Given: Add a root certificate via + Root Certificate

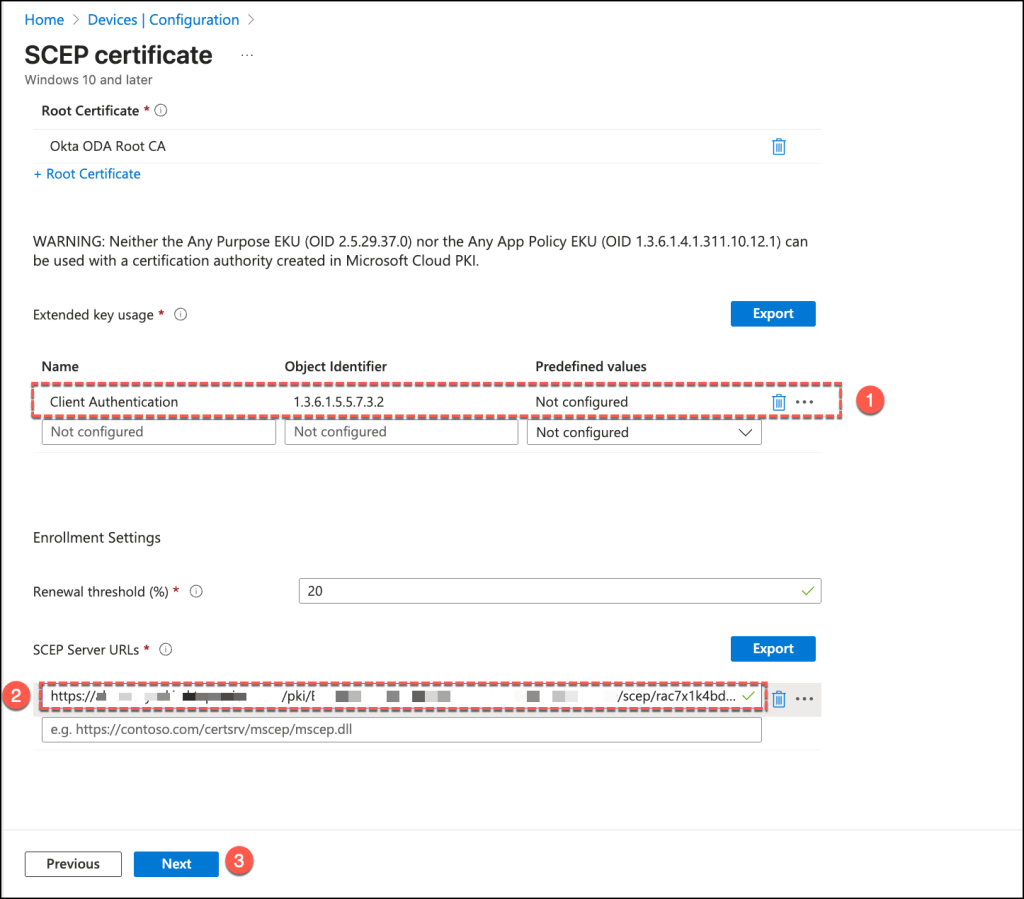Looking at the screenshot, I should (87, 174).
